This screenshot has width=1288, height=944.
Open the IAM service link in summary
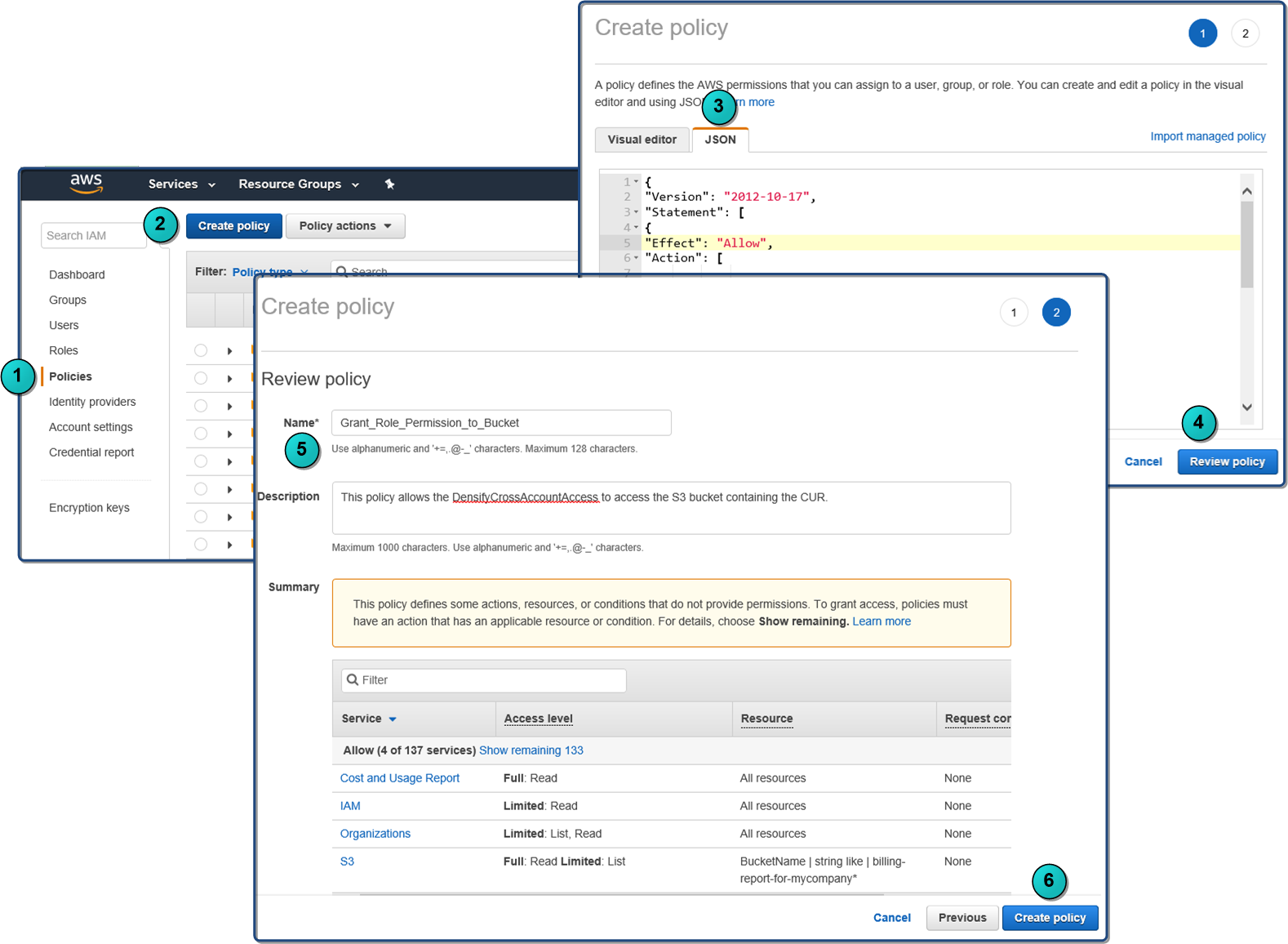[x=350, y=806]
